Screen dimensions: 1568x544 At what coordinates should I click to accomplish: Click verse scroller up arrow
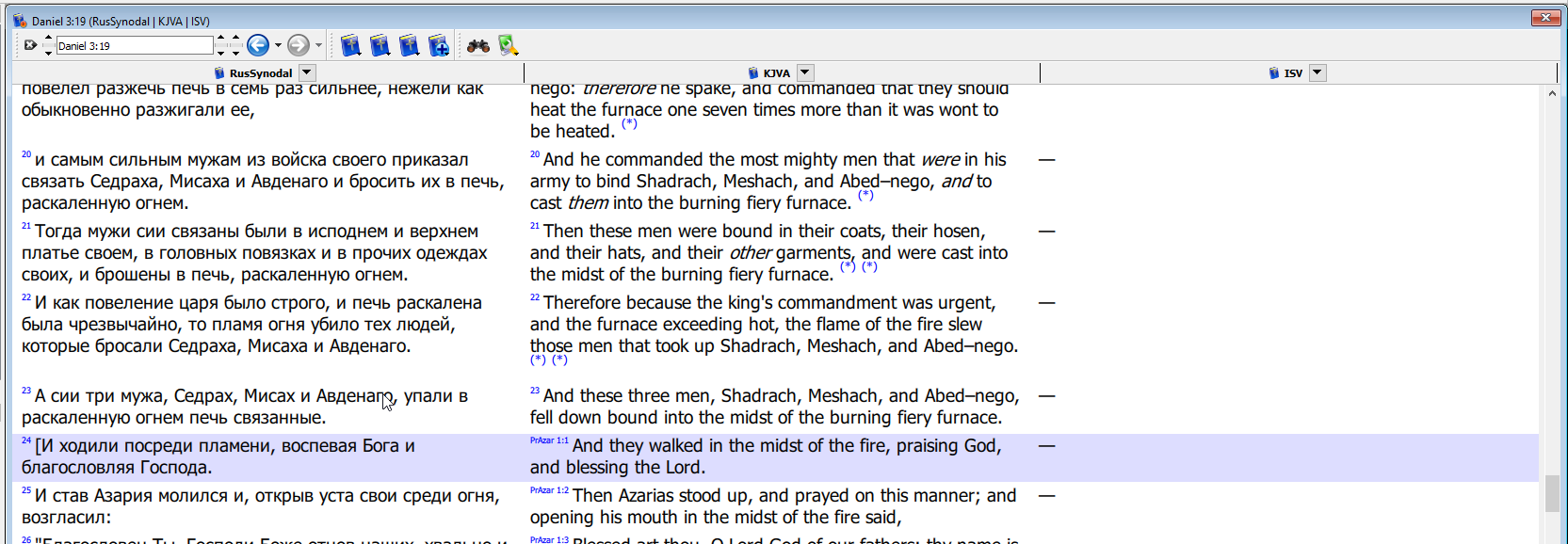tap(235, 39)
